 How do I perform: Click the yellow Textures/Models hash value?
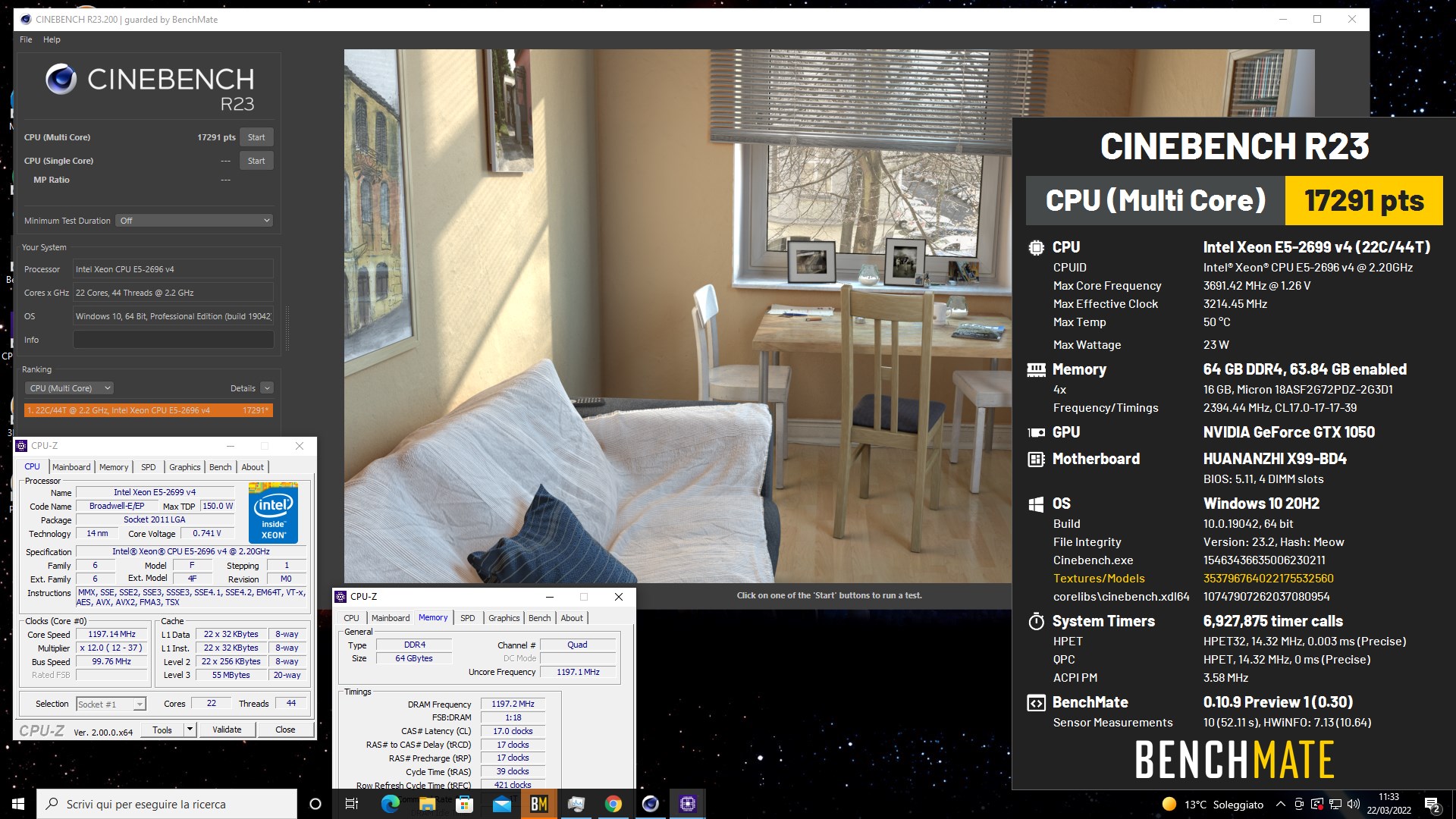[x=1268, y=579]
